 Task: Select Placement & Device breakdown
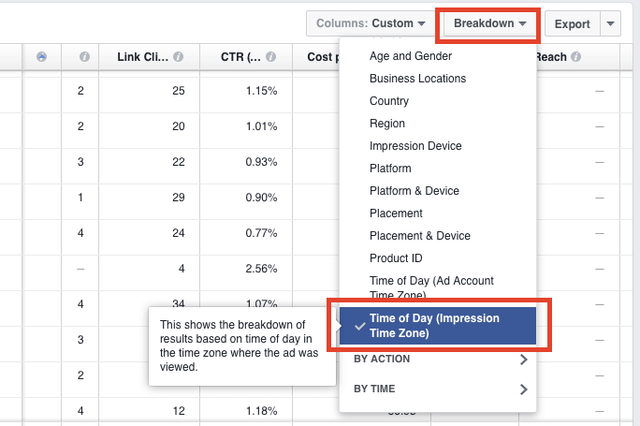(420, 235)
